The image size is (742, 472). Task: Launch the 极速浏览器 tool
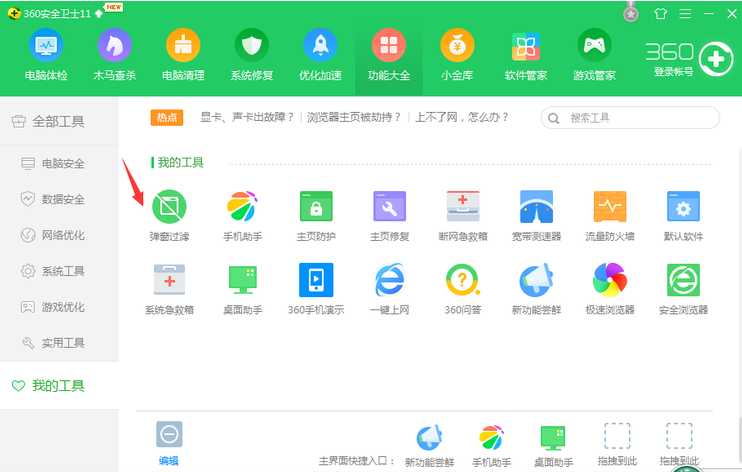click(x=610, y=289)
